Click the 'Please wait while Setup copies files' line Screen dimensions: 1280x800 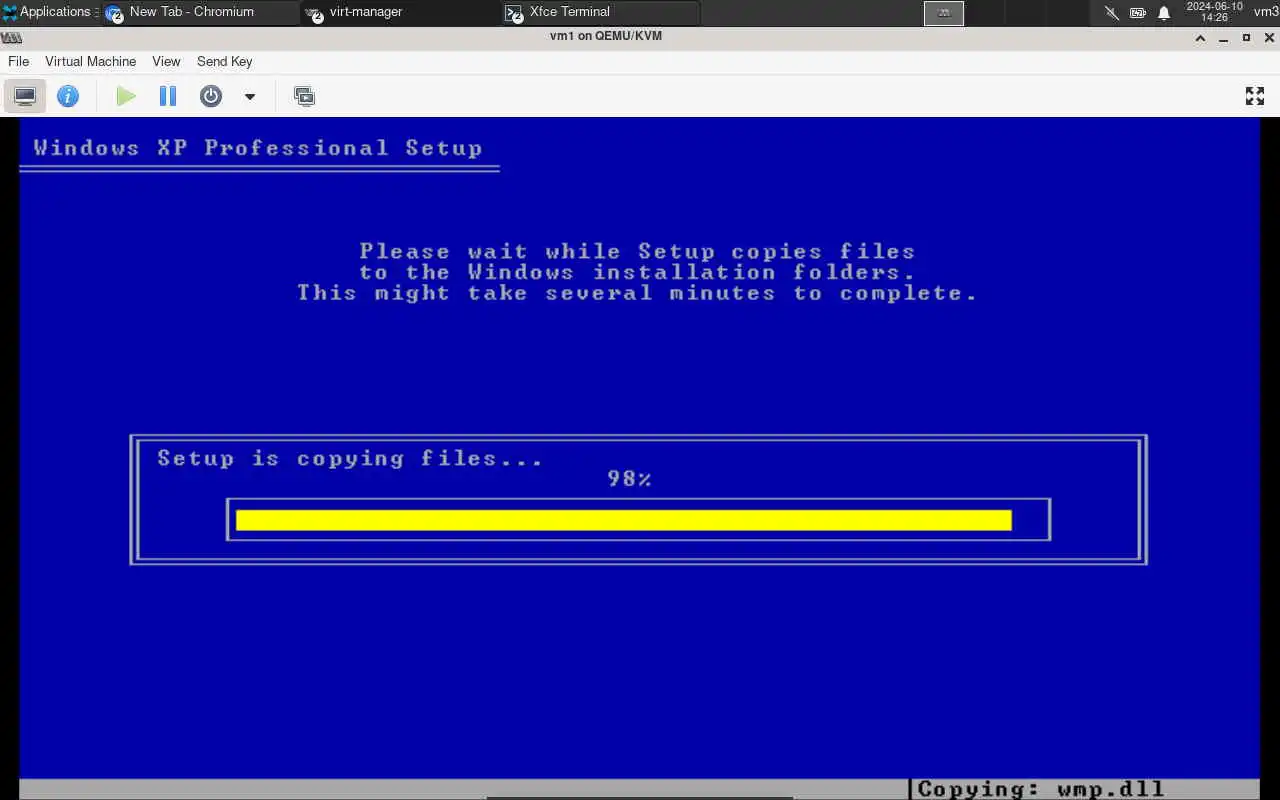pos(637,251)
